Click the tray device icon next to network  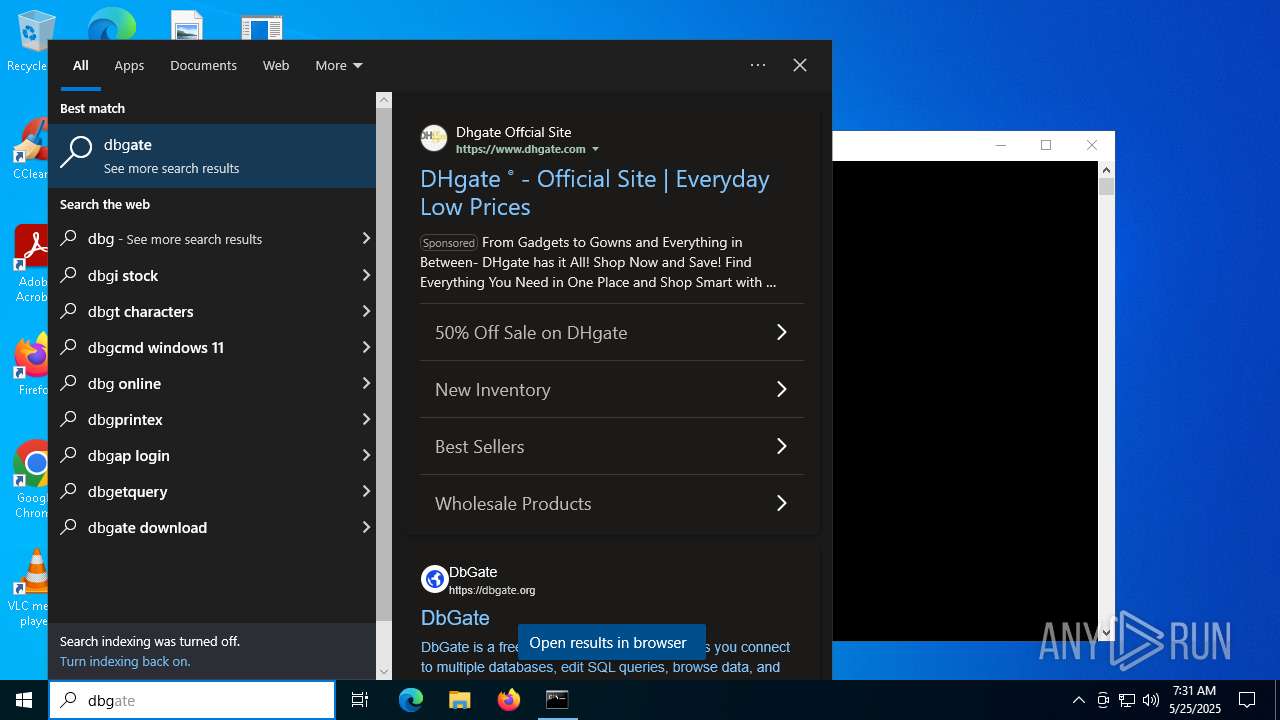click(x=1103, y=700)
